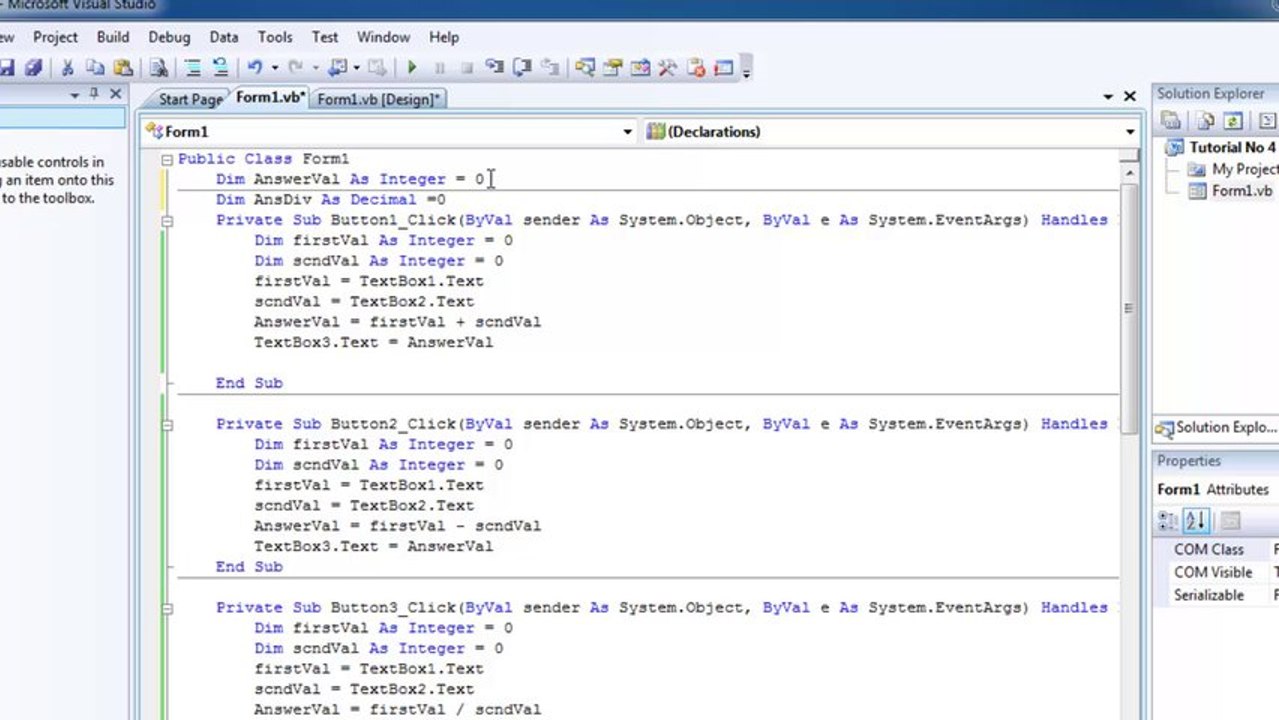Click the Step Over debug icon

tap(521, 68)
